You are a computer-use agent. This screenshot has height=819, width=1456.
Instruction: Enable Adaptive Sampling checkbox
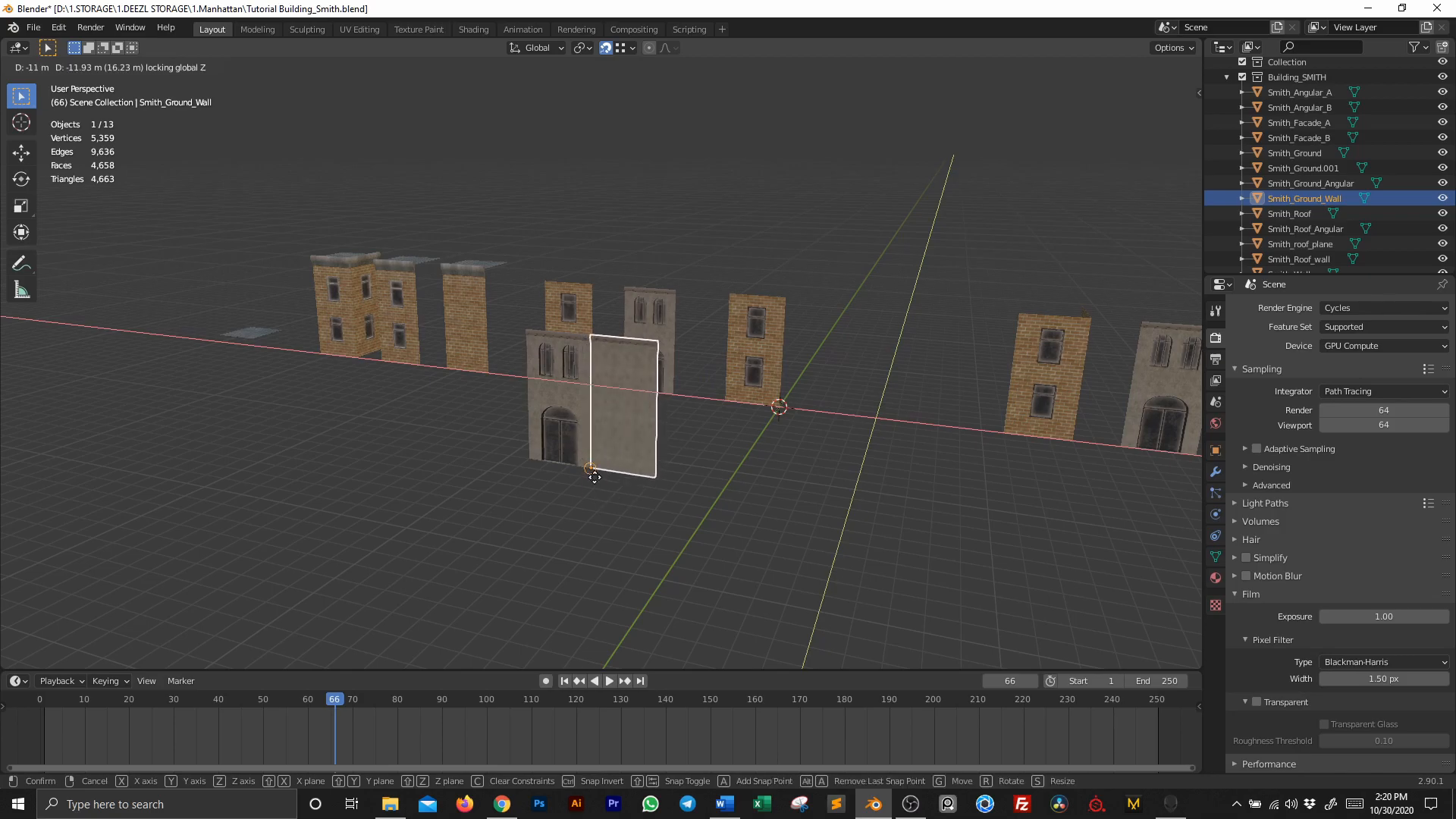pos(1257,448)
